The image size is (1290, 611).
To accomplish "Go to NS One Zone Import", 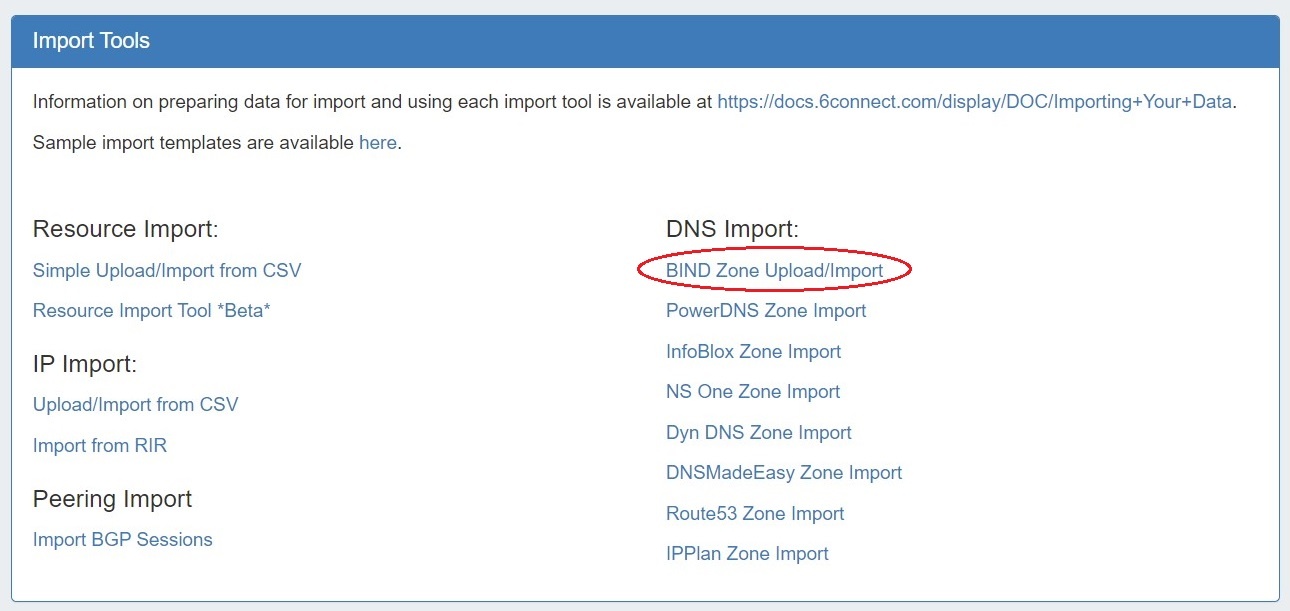I will coord(753,391).
